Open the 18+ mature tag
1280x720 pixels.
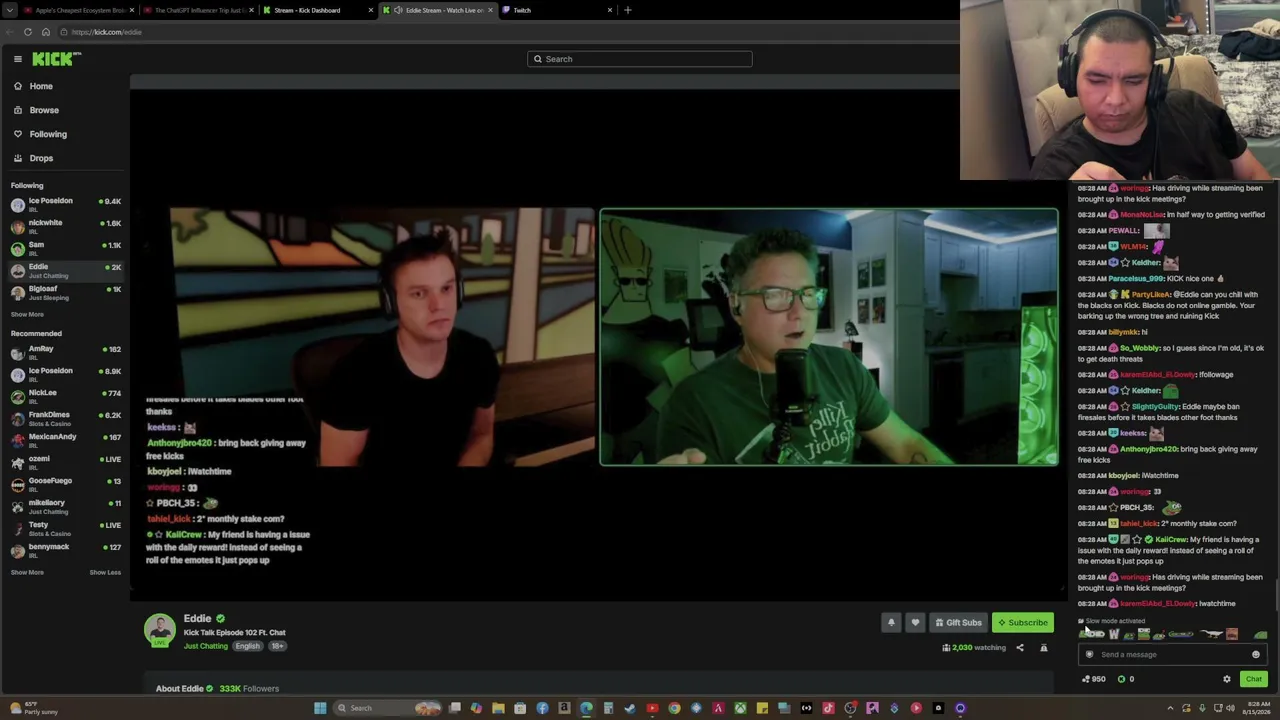[x=277, y=646]
